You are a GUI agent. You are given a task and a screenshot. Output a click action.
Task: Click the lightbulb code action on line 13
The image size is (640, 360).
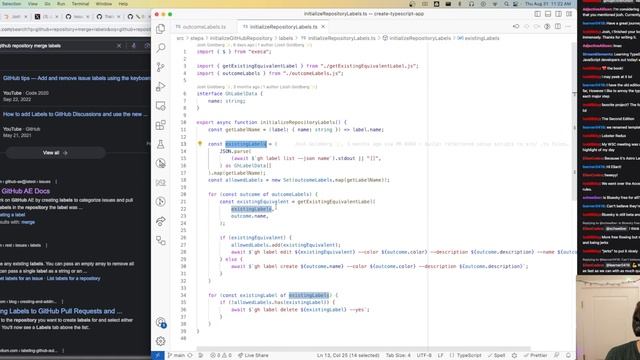coord(200,144)
